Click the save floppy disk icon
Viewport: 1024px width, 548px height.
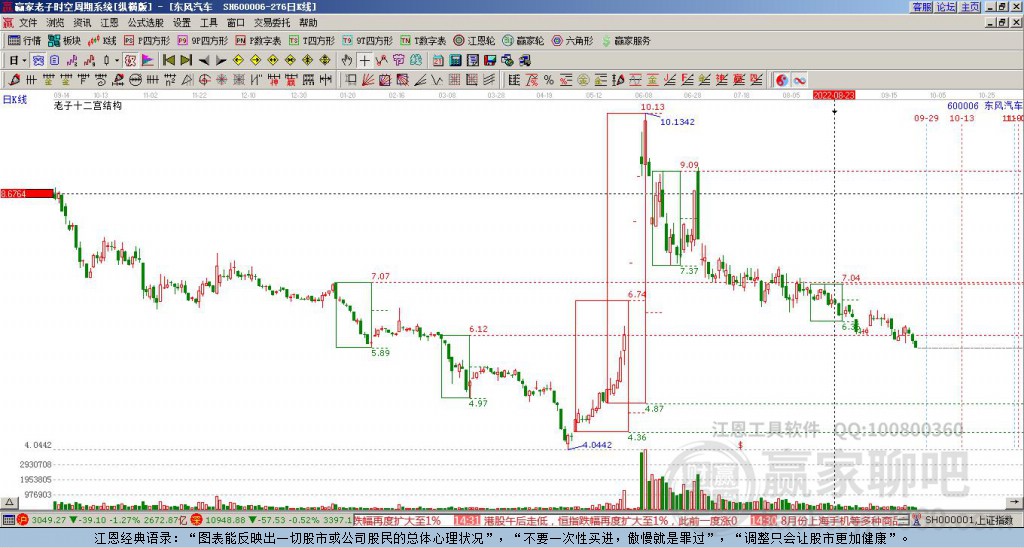point(490,61)
